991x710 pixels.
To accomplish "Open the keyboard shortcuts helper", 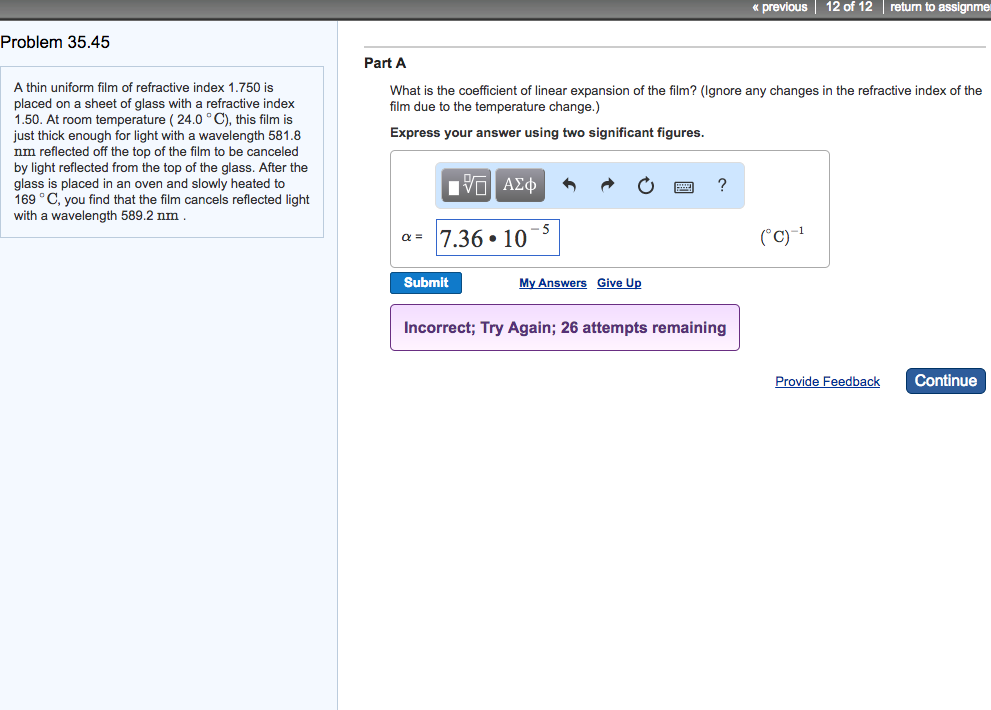I will (683, 185).
